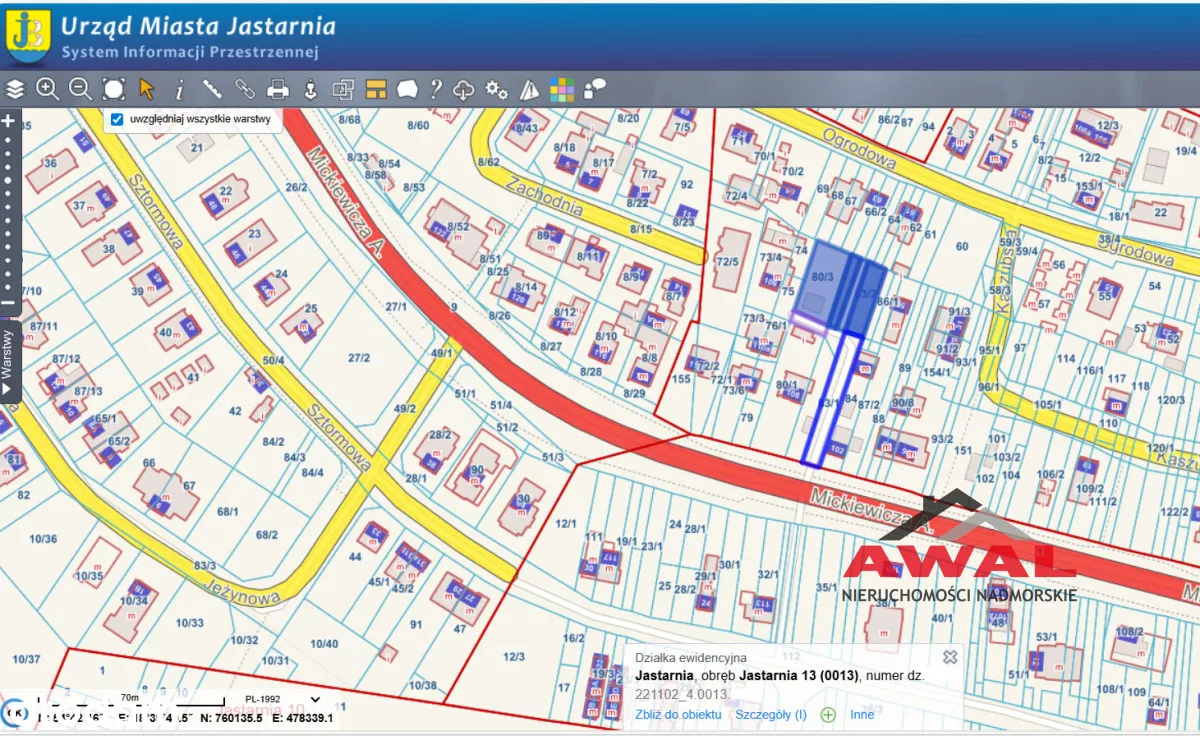Uncheck 'uwzględniaj wszystkie warstwy' checkbox

(x=117, y=119)
